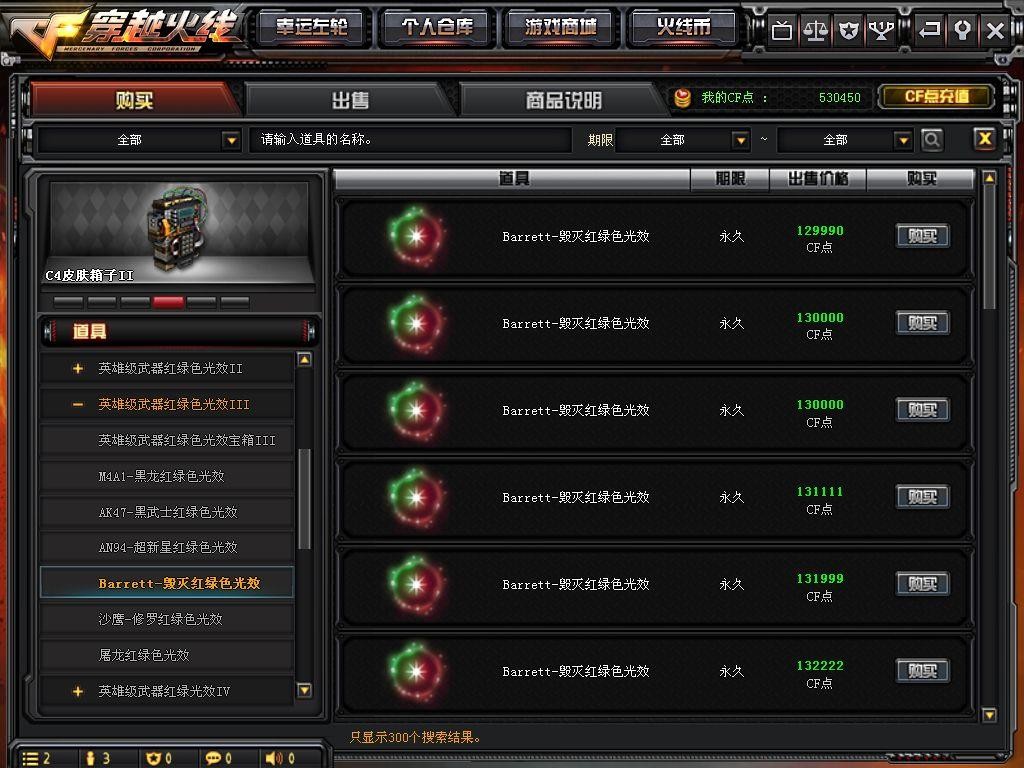Open the TV icon in top toolbar

[x=781, y=30]
